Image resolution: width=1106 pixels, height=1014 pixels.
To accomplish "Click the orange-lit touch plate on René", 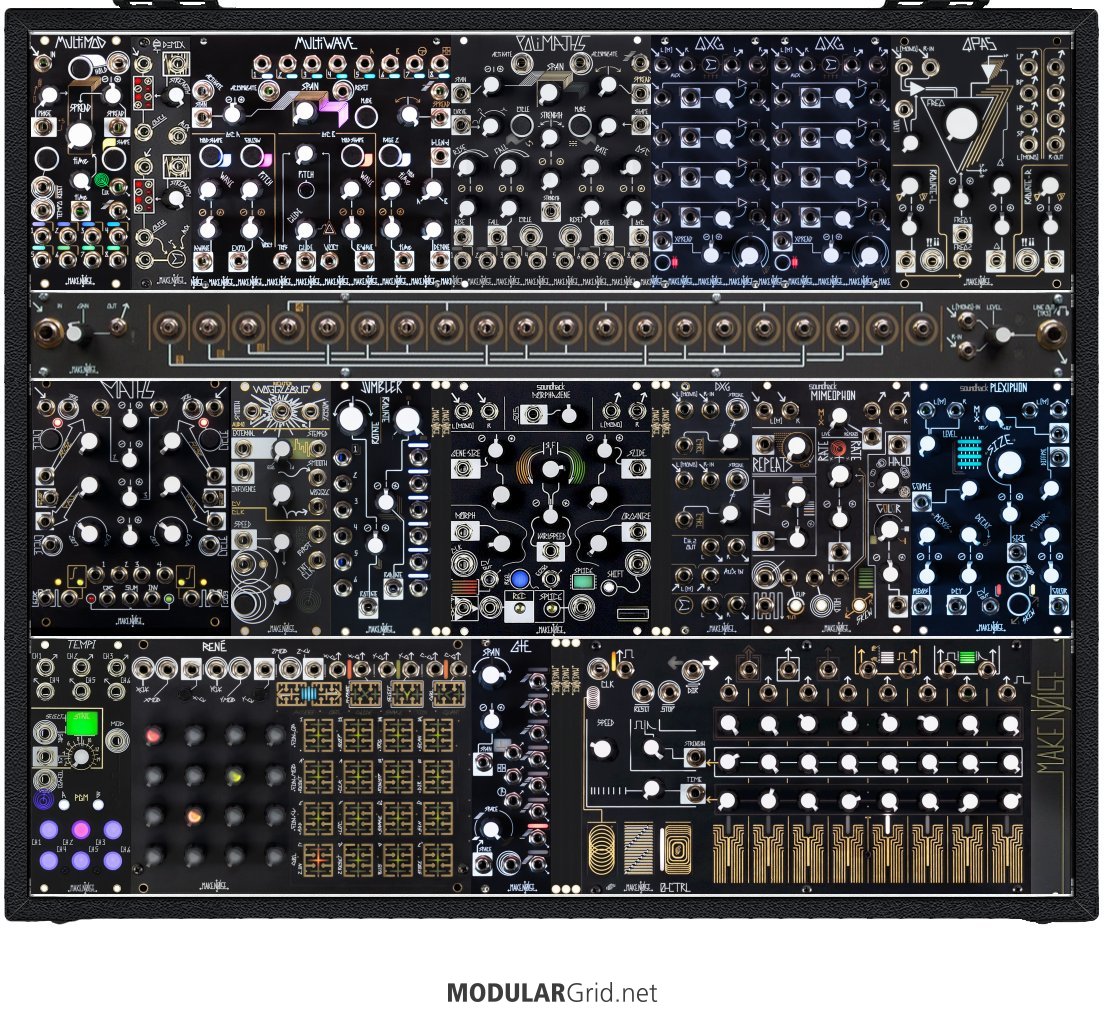I will [x=317, y=860].
